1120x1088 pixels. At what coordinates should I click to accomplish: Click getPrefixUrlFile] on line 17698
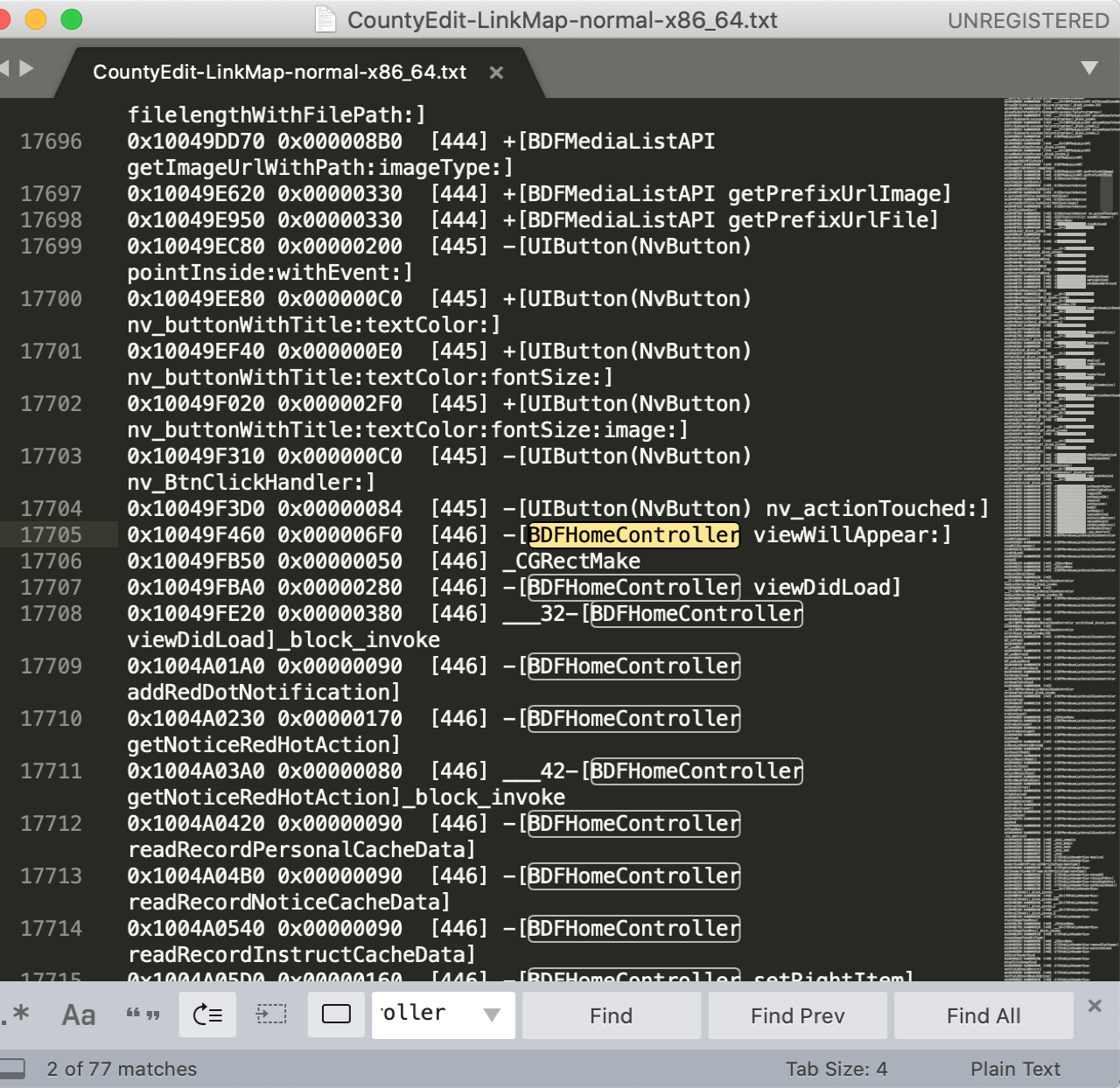(x=833, y=220)
